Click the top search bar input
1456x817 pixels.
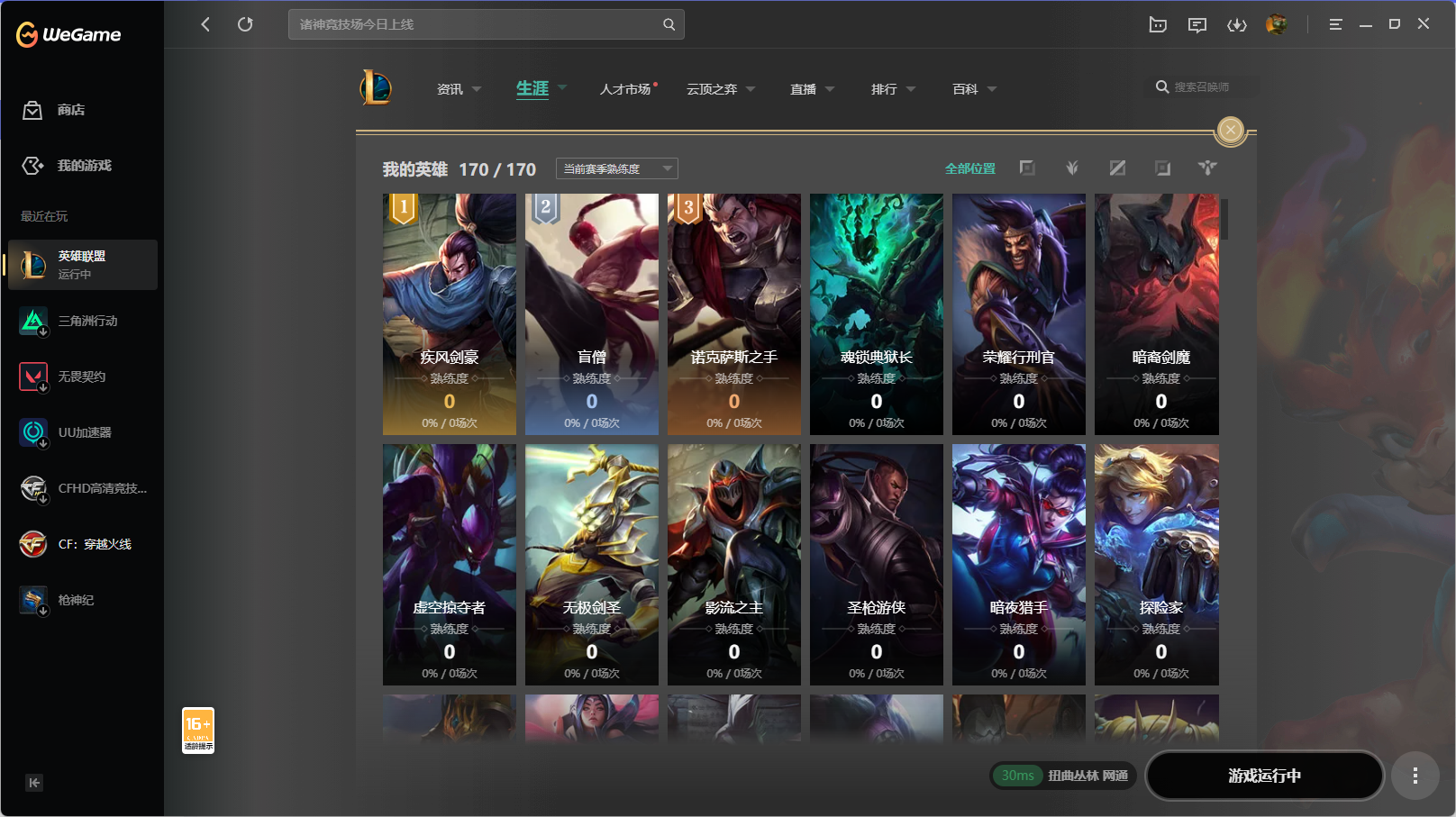click(487, 24)
